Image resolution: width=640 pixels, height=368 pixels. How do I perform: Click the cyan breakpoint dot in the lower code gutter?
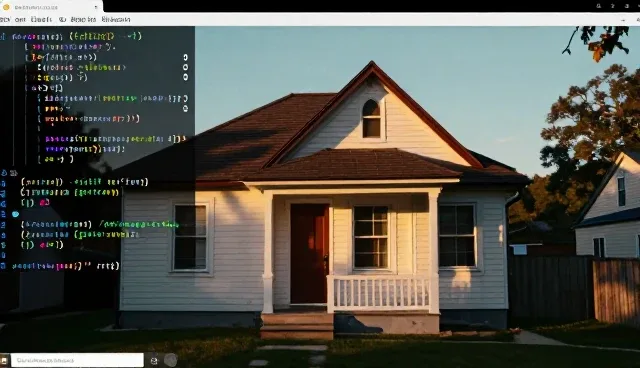[16, 214]
